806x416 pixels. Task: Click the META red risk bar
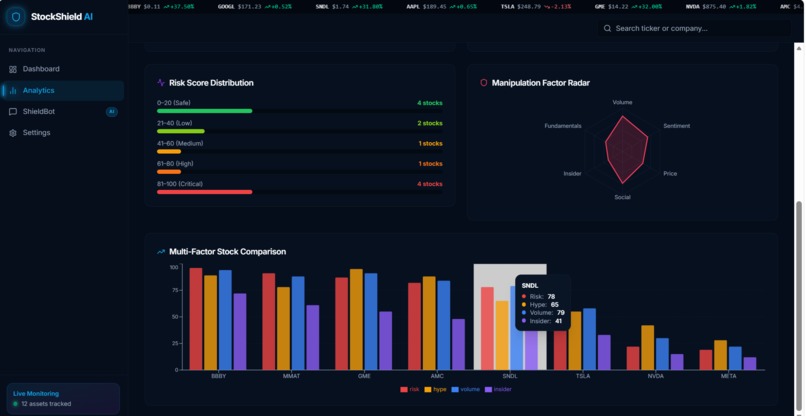[706, 360]
